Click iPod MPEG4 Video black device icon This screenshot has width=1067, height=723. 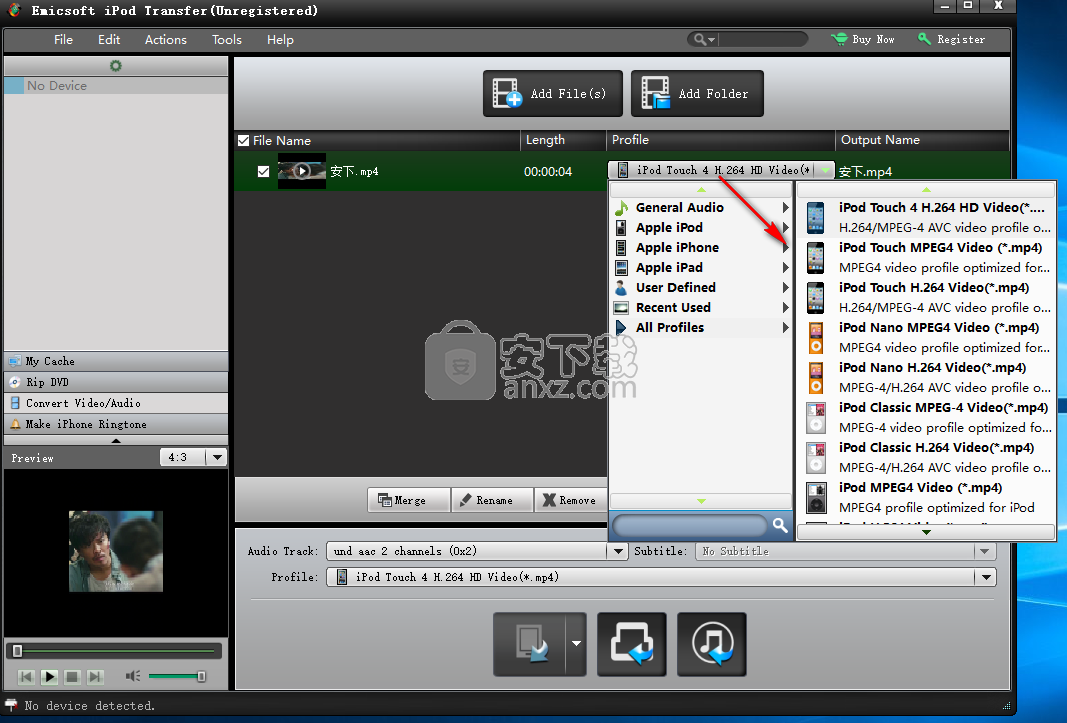pos(815,498)
